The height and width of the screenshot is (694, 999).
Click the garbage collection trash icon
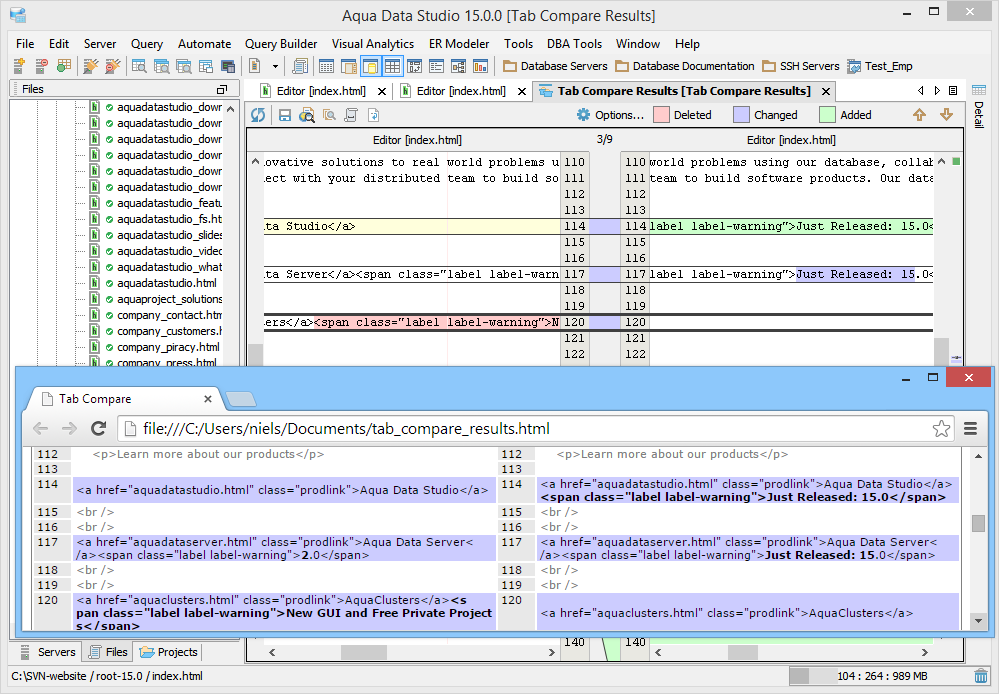pyautogui.click(x=982, y=676)
